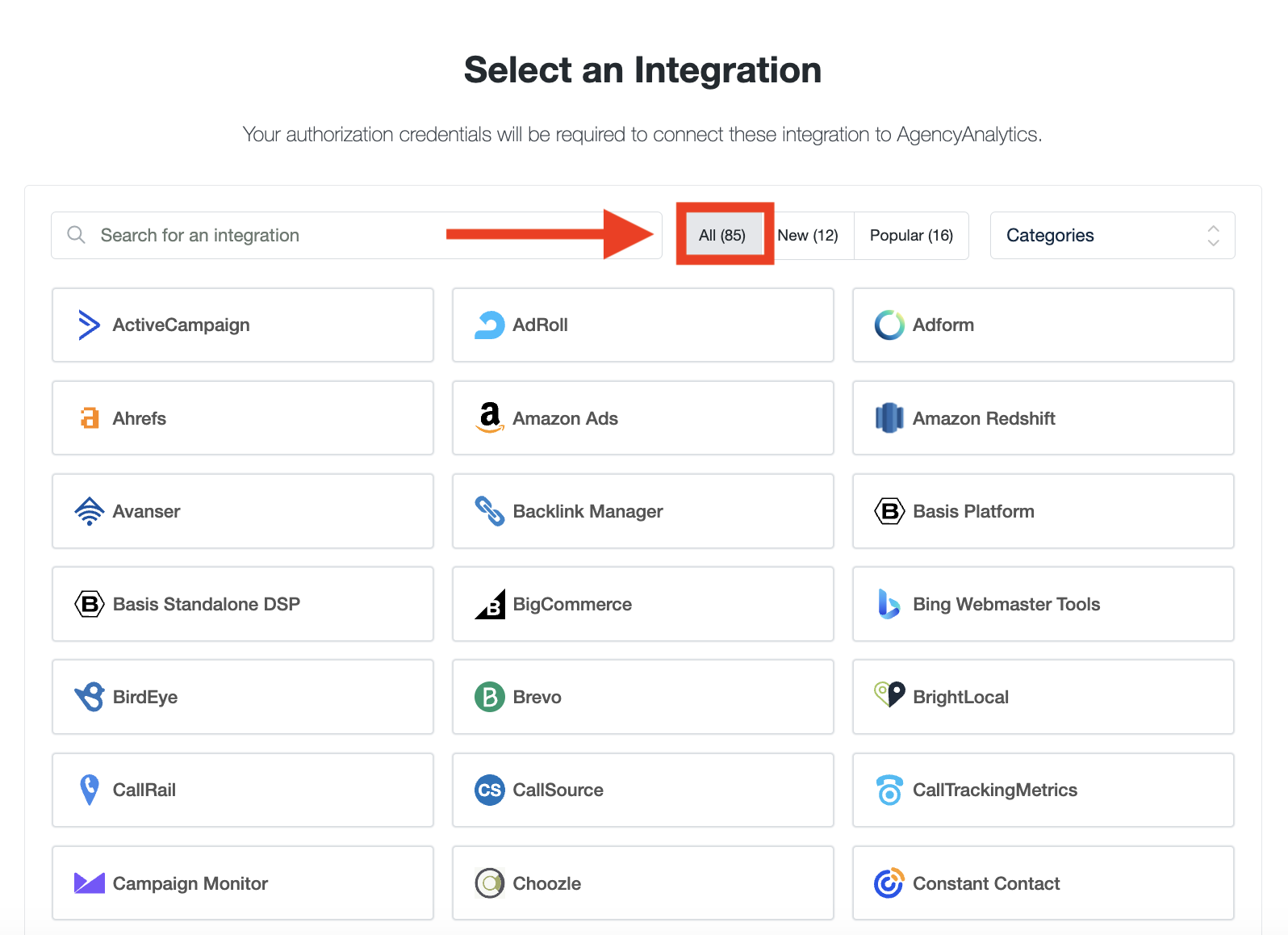
Task: Choose the Amazon Ads integration card
Action: (x=643, y=418)
